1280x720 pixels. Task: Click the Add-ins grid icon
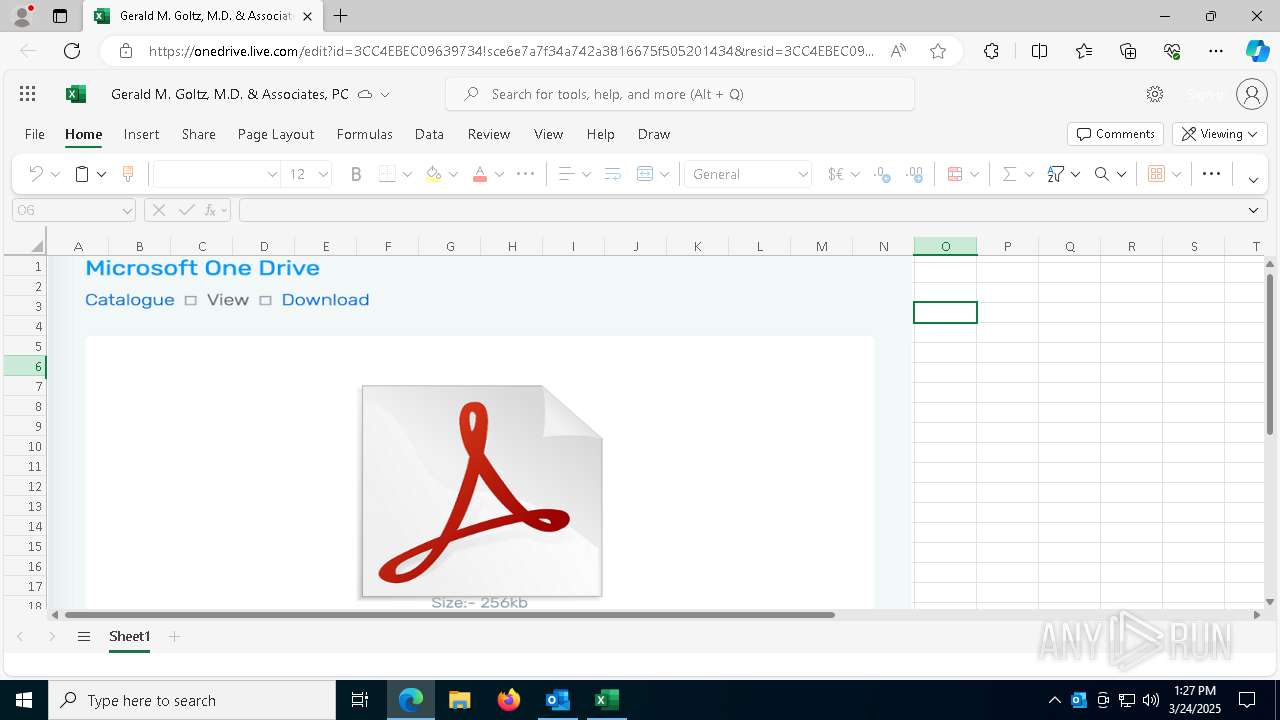click(x=1156, y=174)
